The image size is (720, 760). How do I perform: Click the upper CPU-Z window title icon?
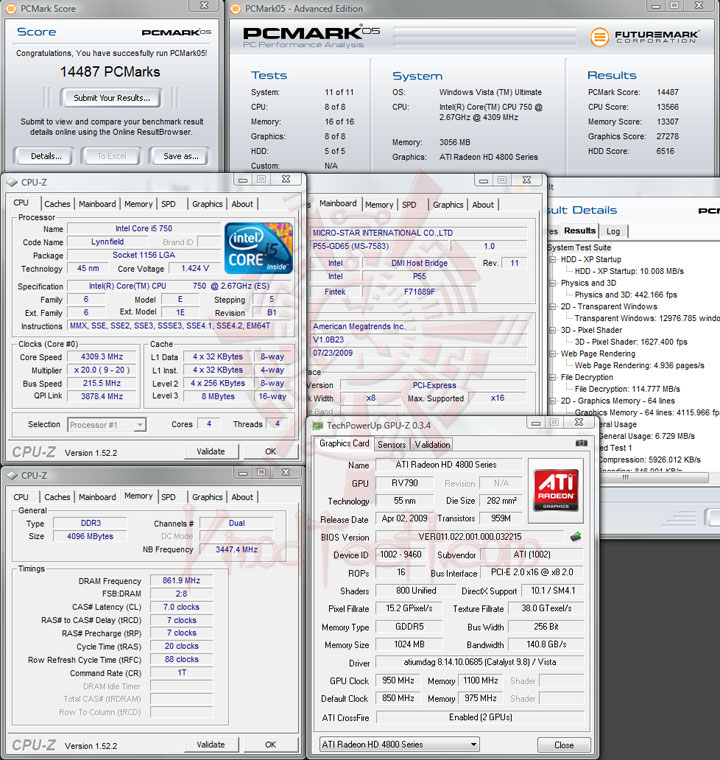[x=12, y=182]
